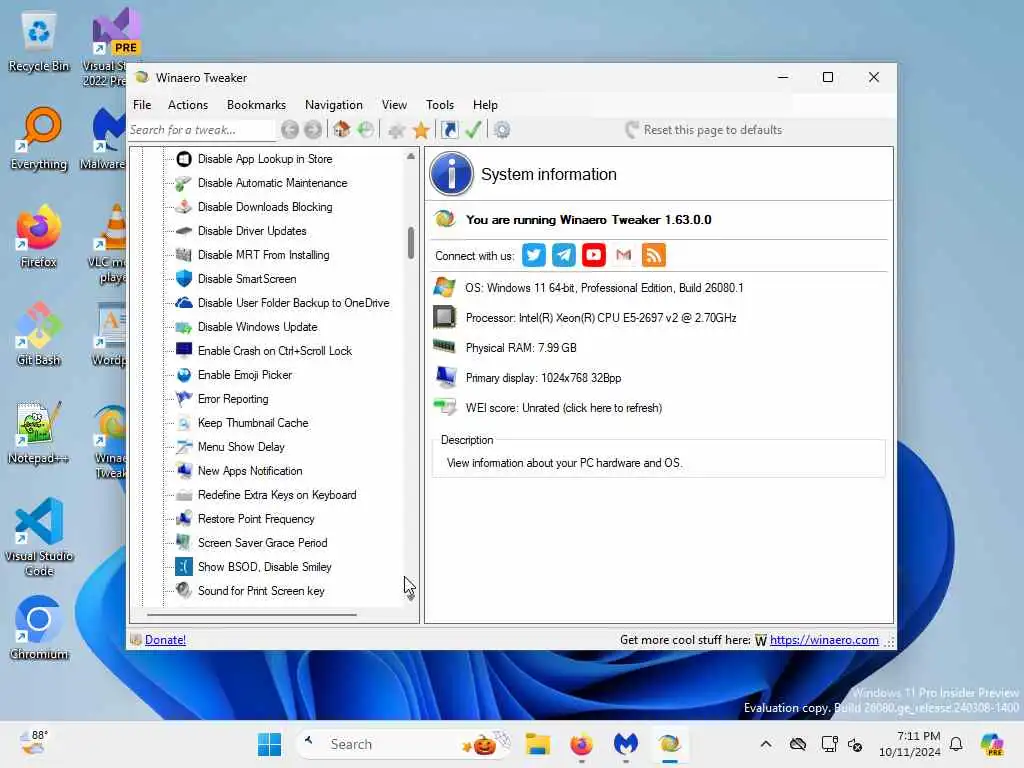Click the green refresh globe toolbar icon
The image size is (1024, 768).
(366, 129)
